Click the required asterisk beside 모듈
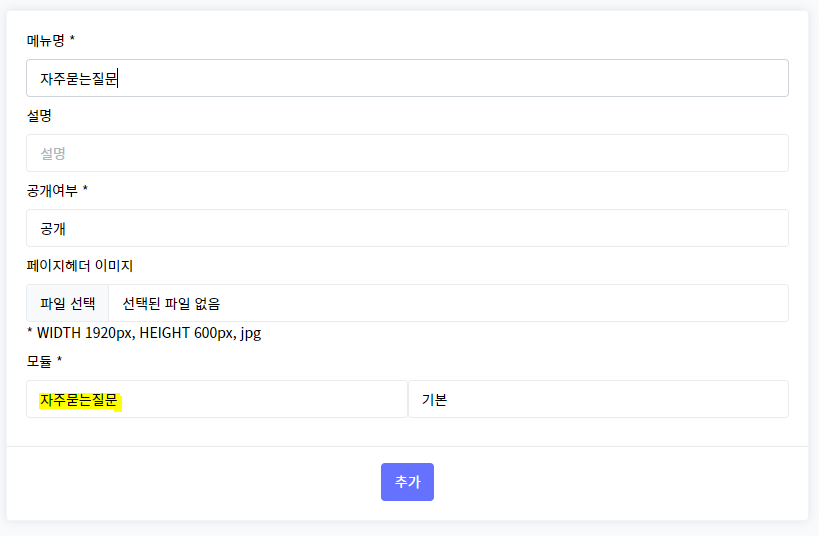 tap(59, 359)
